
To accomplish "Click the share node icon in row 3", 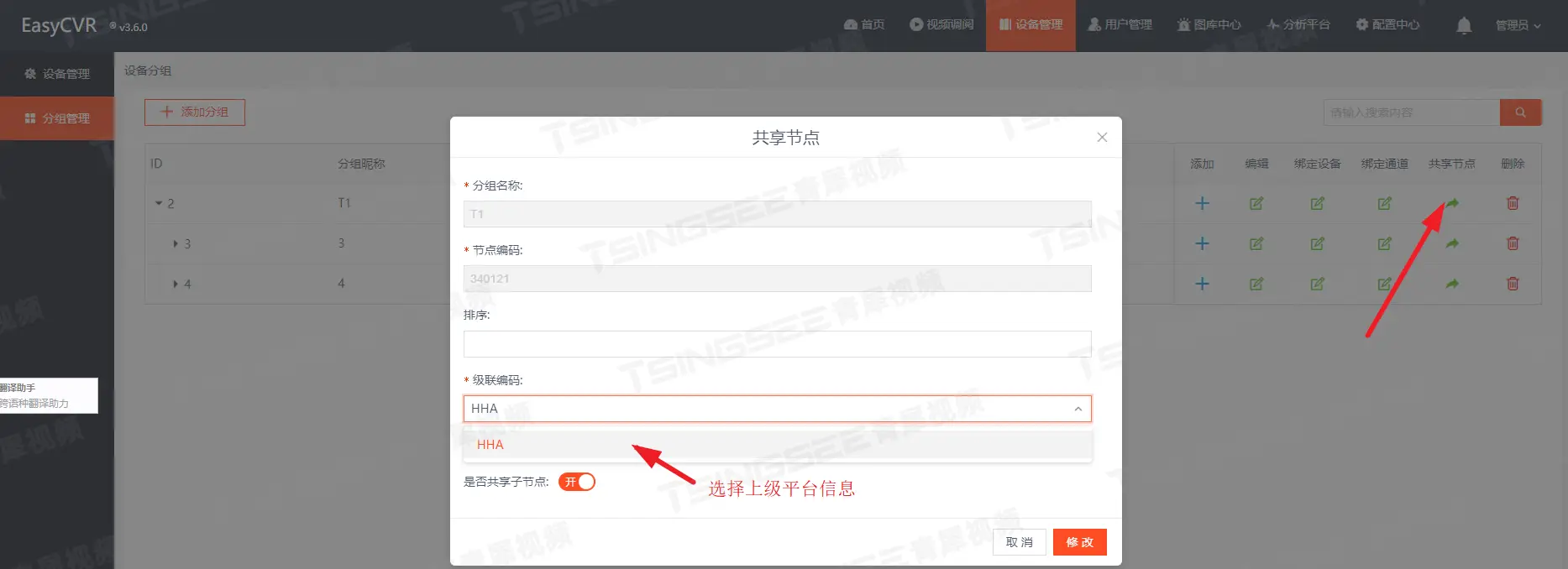I will (x=1452, y=243).
